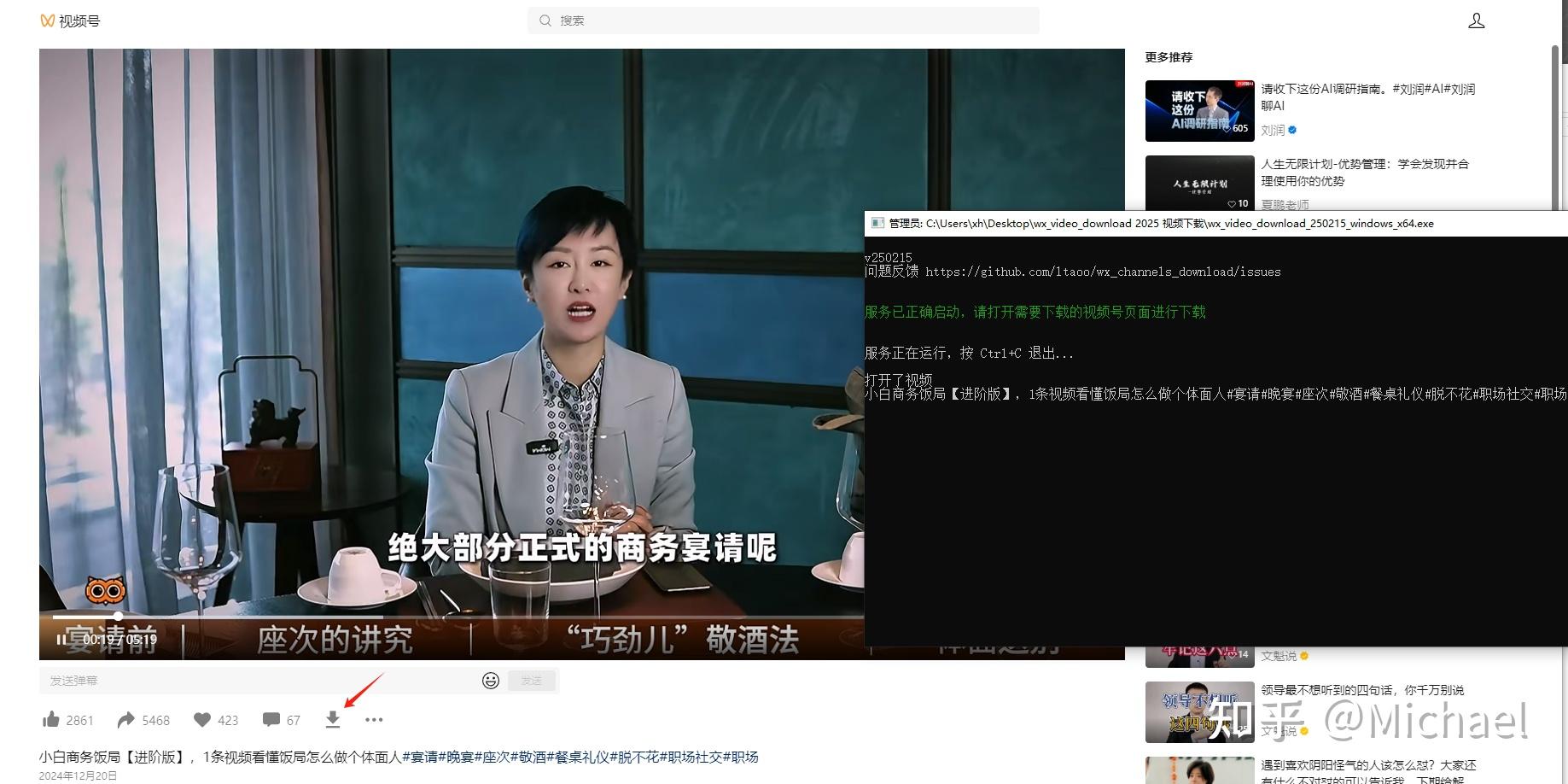Screen dimensions: 1568x784
Task: Click the share arrow icon showing 5468
Action: [127, 720]
